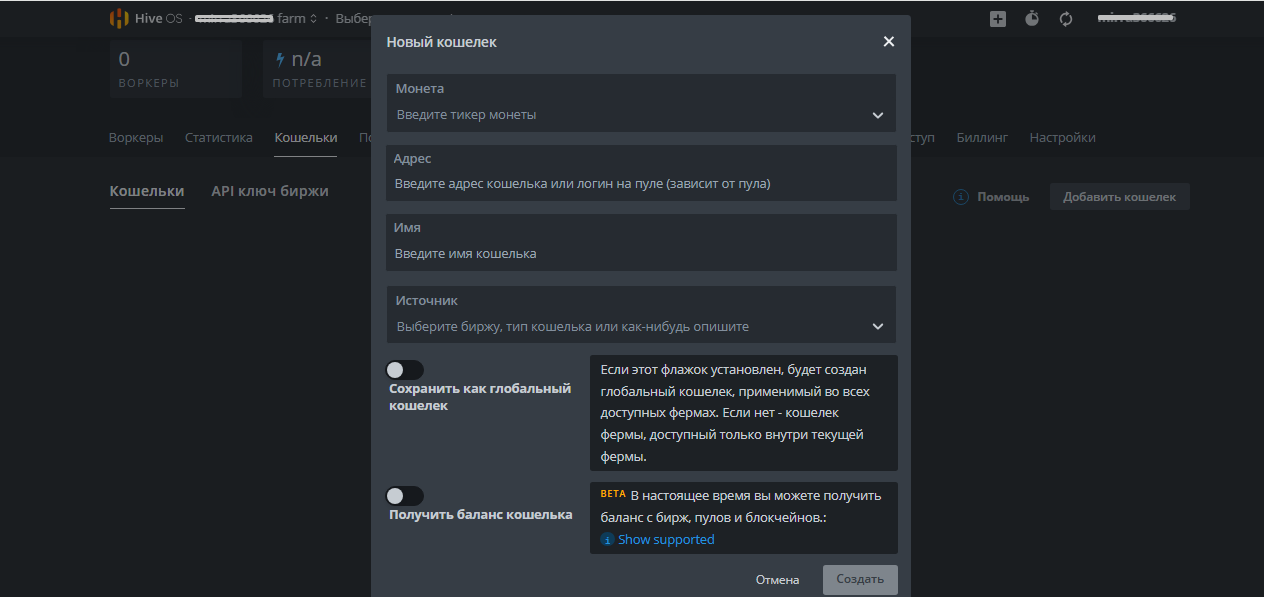The width and height of the screenshot is (1264, 597).
Task: Click the plus add icon in header
Action: [x=998, y=18]
